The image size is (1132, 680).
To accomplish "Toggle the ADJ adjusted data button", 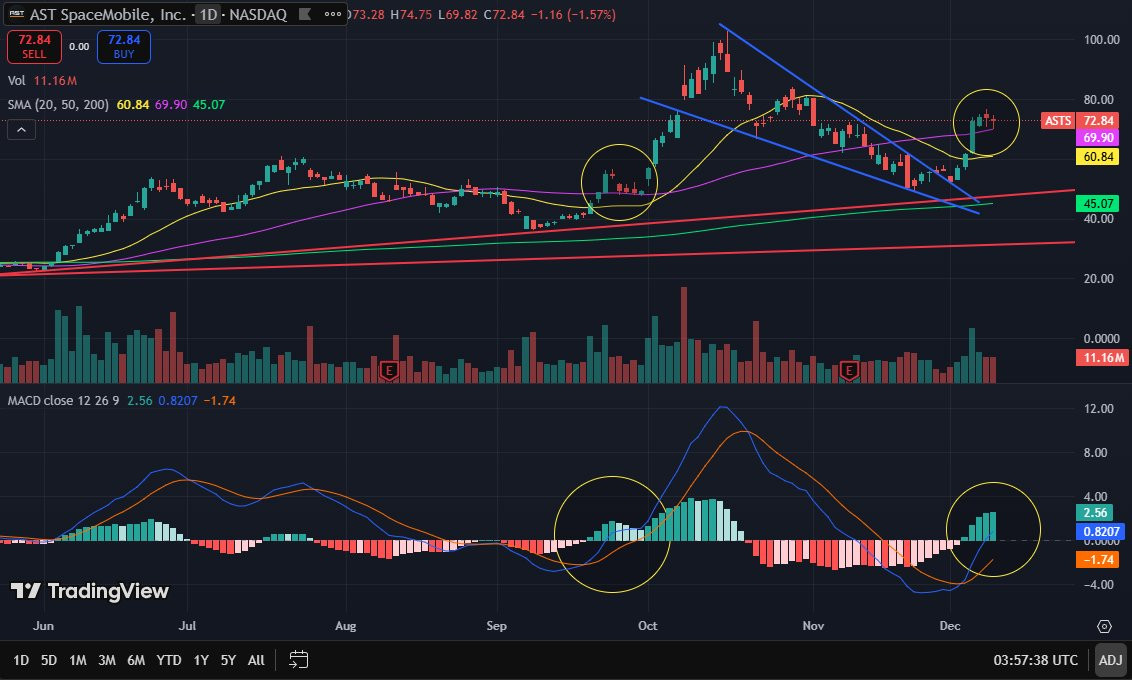I will click(x=1110, y=660).
